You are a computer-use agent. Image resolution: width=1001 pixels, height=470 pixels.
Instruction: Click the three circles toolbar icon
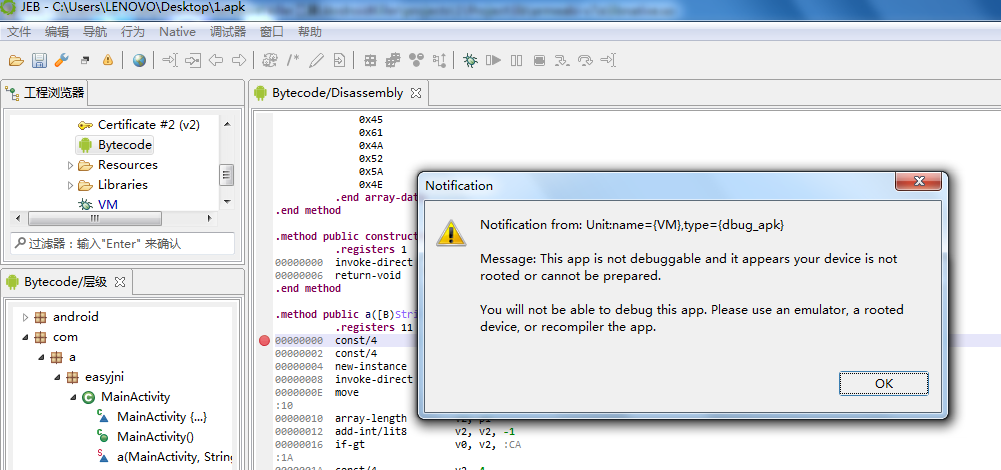pyautogui.click(x=416, y=61)
